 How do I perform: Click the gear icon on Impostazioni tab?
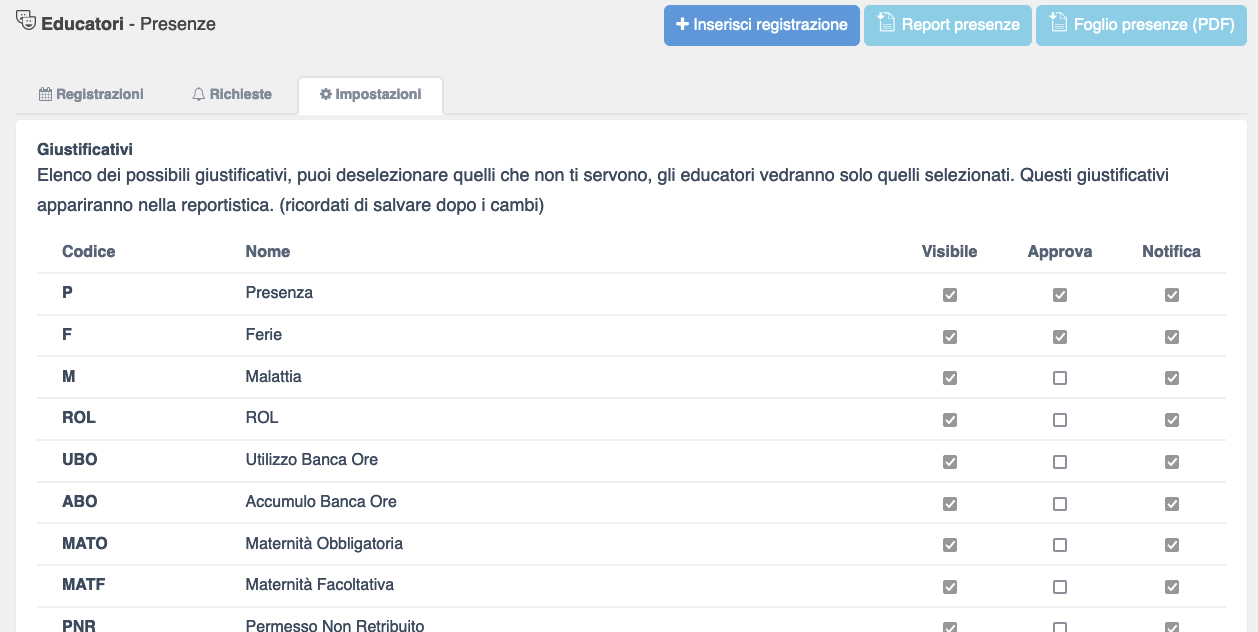point(325,94)
